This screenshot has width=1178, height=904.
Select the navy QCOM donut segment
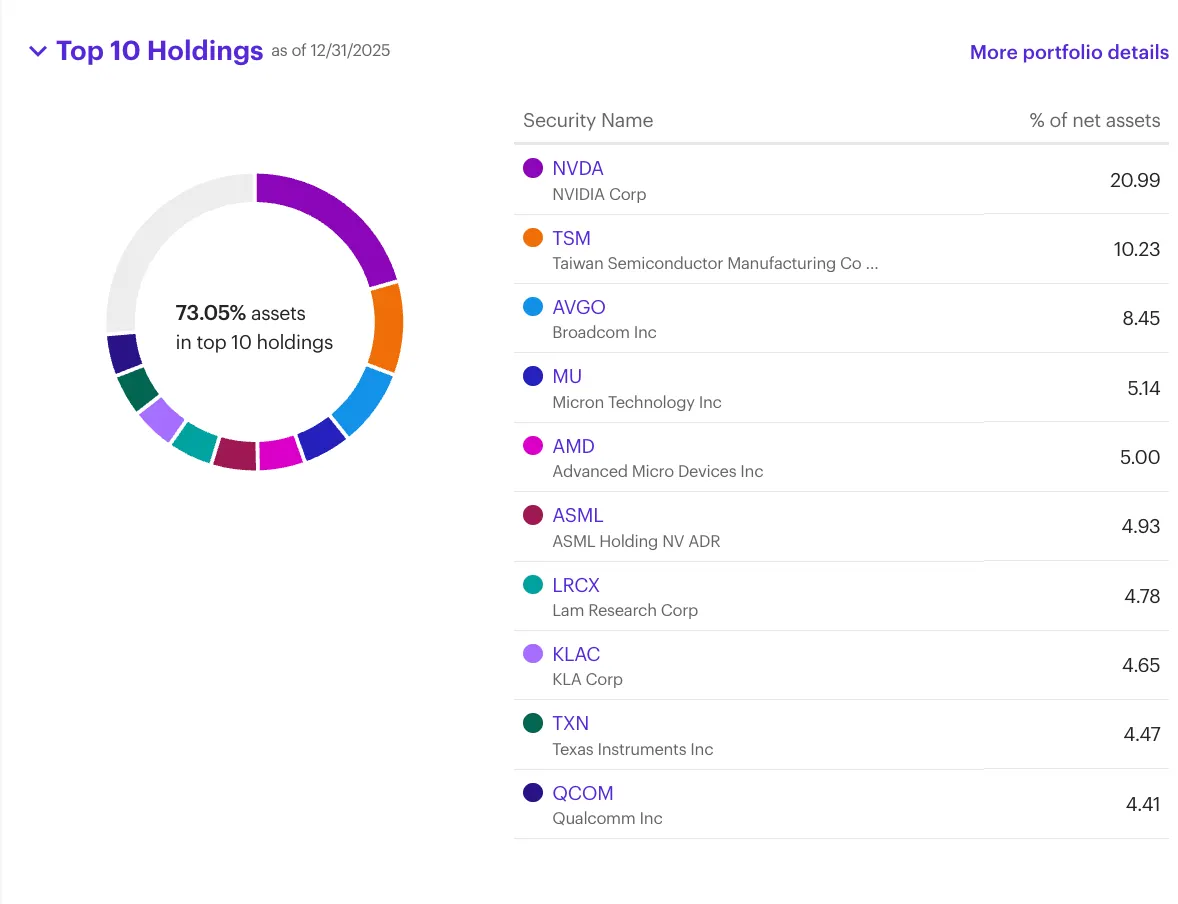point(123,353)
